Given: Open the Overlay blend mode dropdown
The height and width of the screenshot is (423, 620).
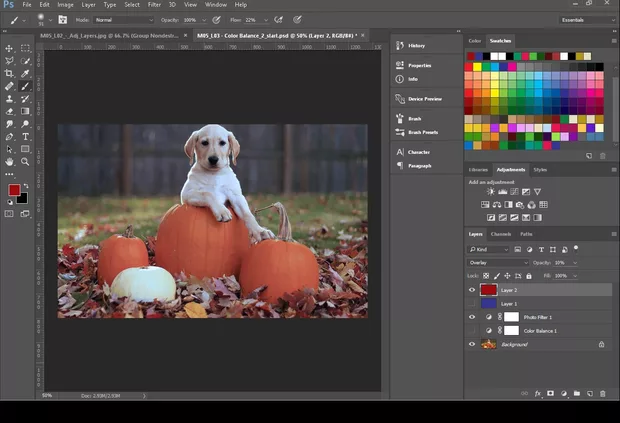Looking at the screenshot, I should click(497, 263).
